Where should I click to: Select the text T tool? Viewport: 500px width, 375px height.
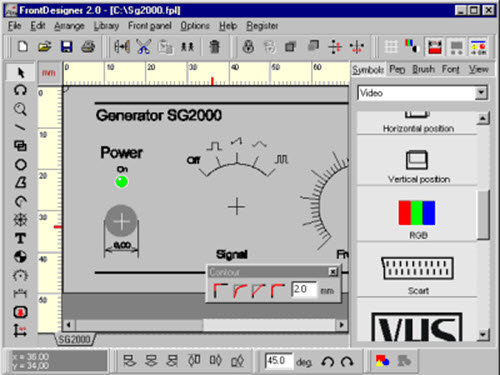[20, 238]
